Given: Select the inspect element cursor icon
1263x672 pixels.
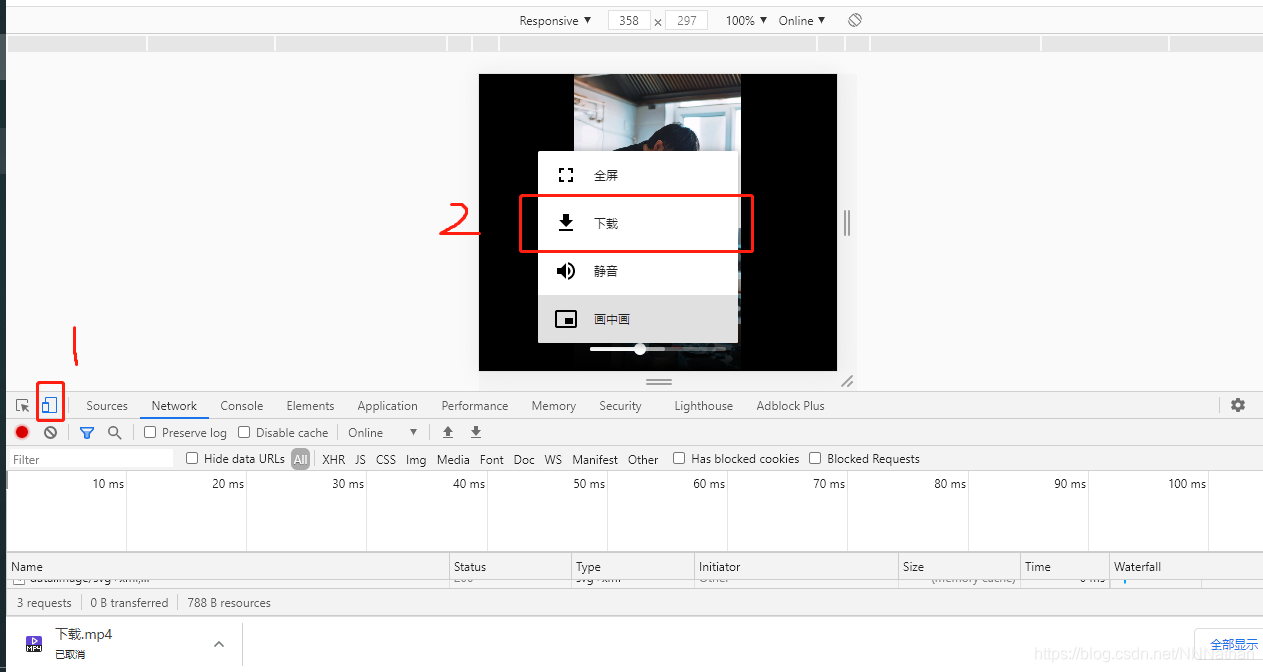Looking at the screenshot, I should tap(22, 405).
